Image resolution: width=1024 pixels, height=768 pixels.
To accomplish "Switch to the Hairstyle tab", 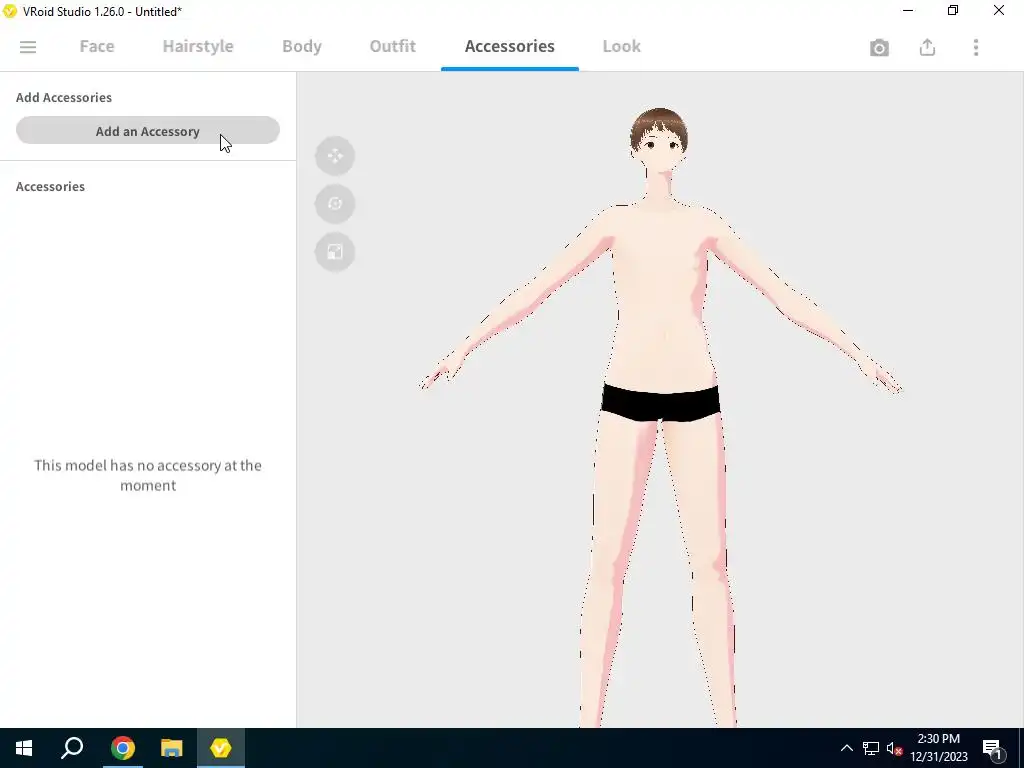I will (198, 46).
